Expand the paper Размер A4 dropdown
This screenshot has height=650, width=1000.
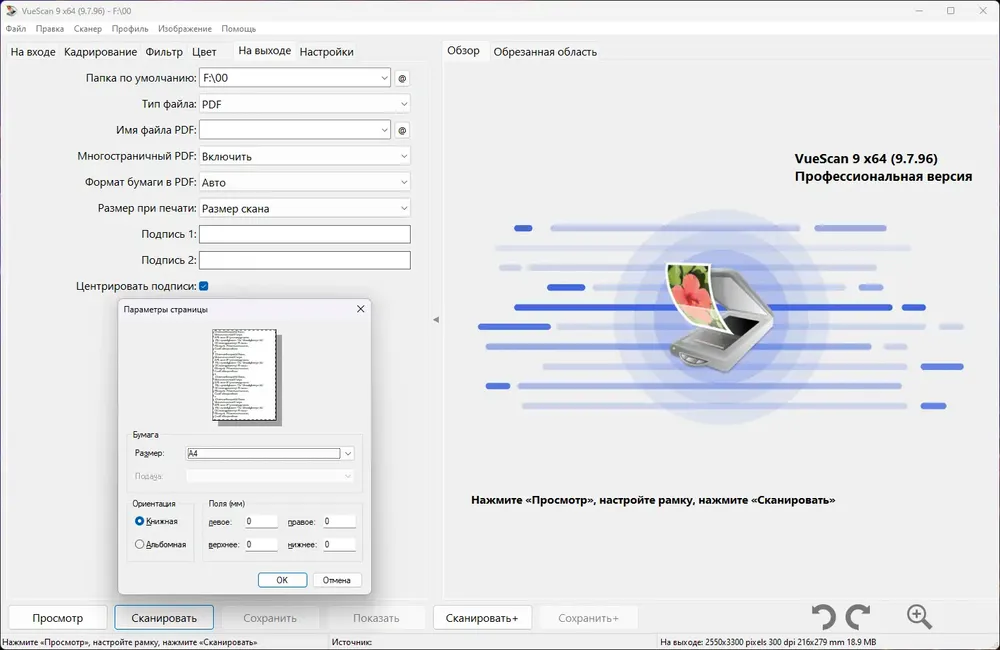coord(348,454)
